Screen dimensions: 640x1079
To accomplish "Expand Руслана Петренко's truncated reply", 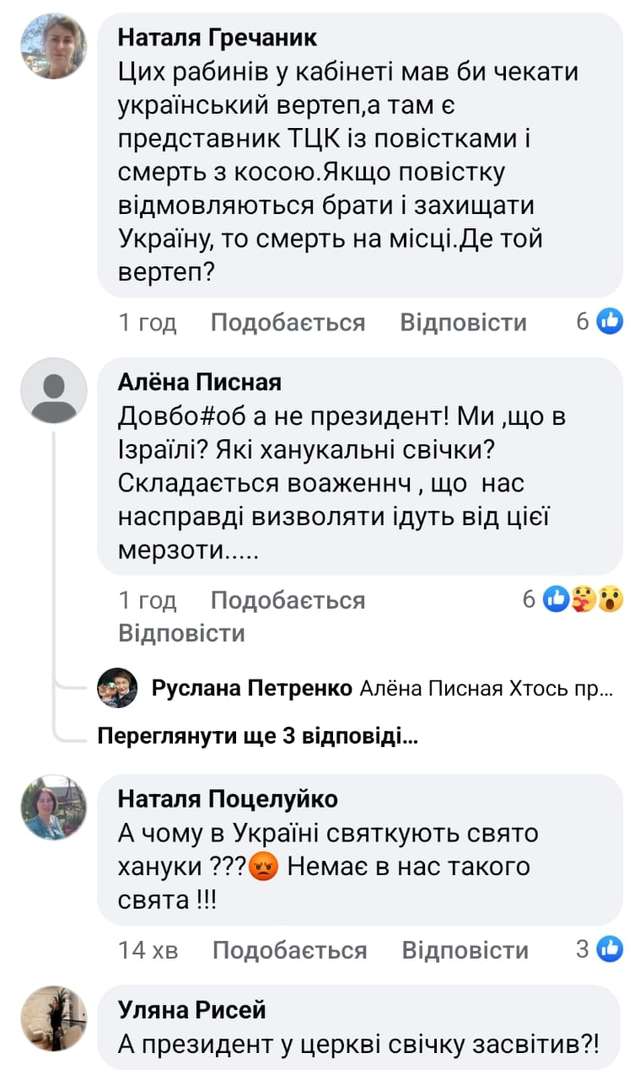I will pos(380,688).
